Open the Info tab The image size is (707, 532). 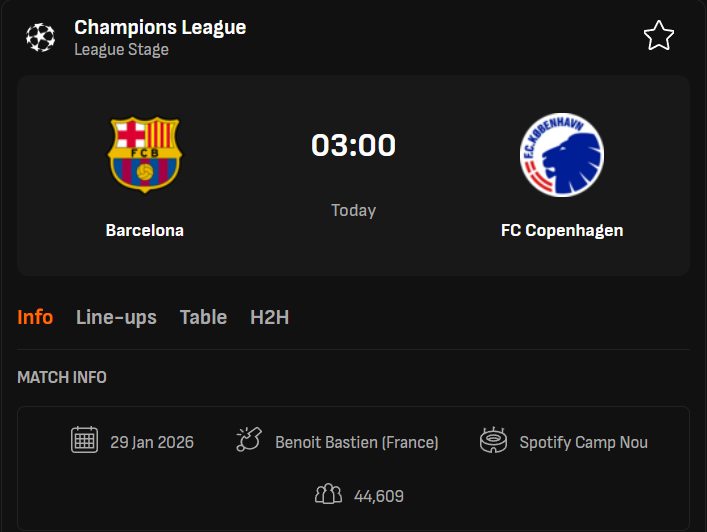(35, 317)
